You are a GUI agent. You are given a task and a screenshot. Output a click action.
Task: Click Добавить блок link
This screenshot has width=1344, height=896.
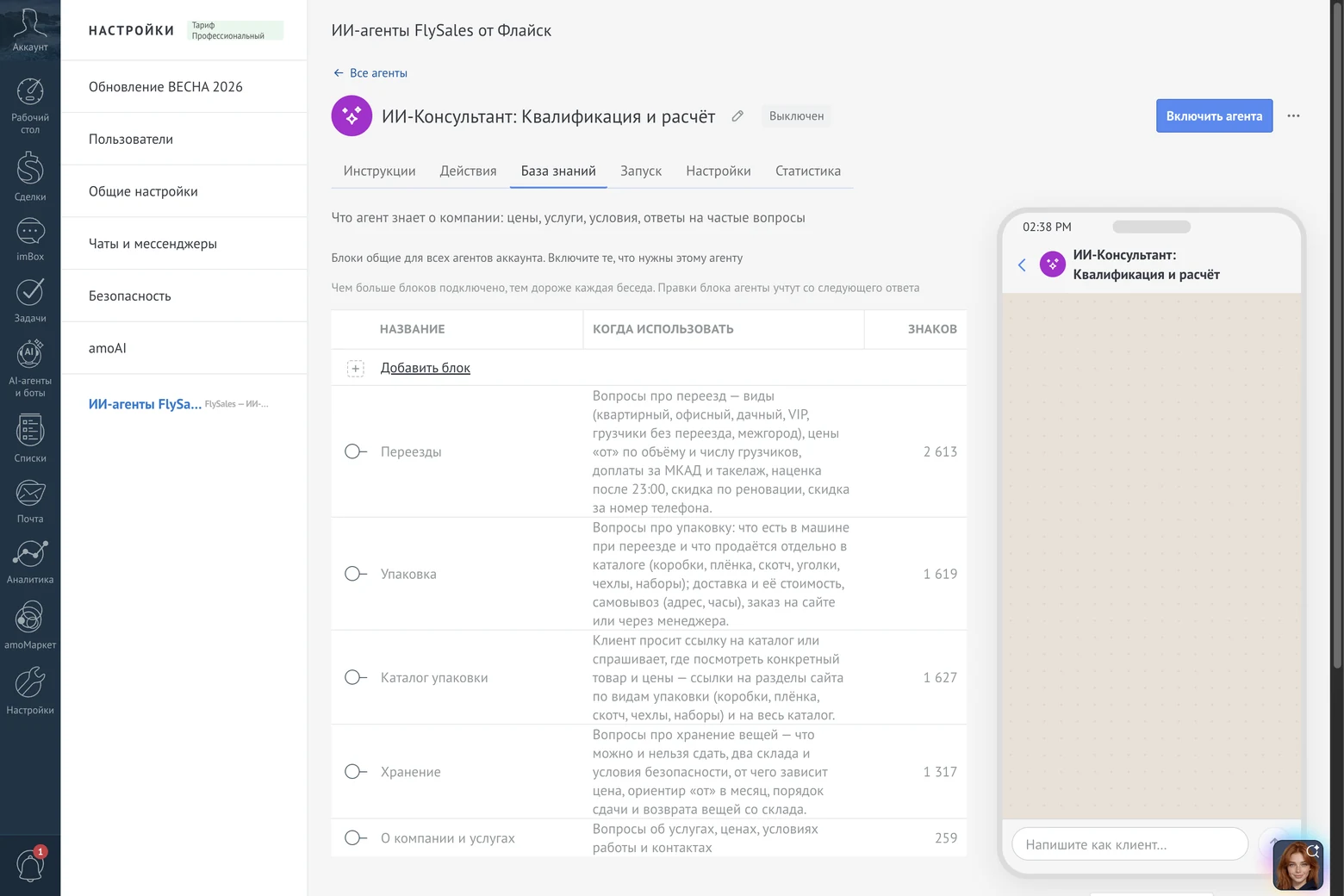426,368
